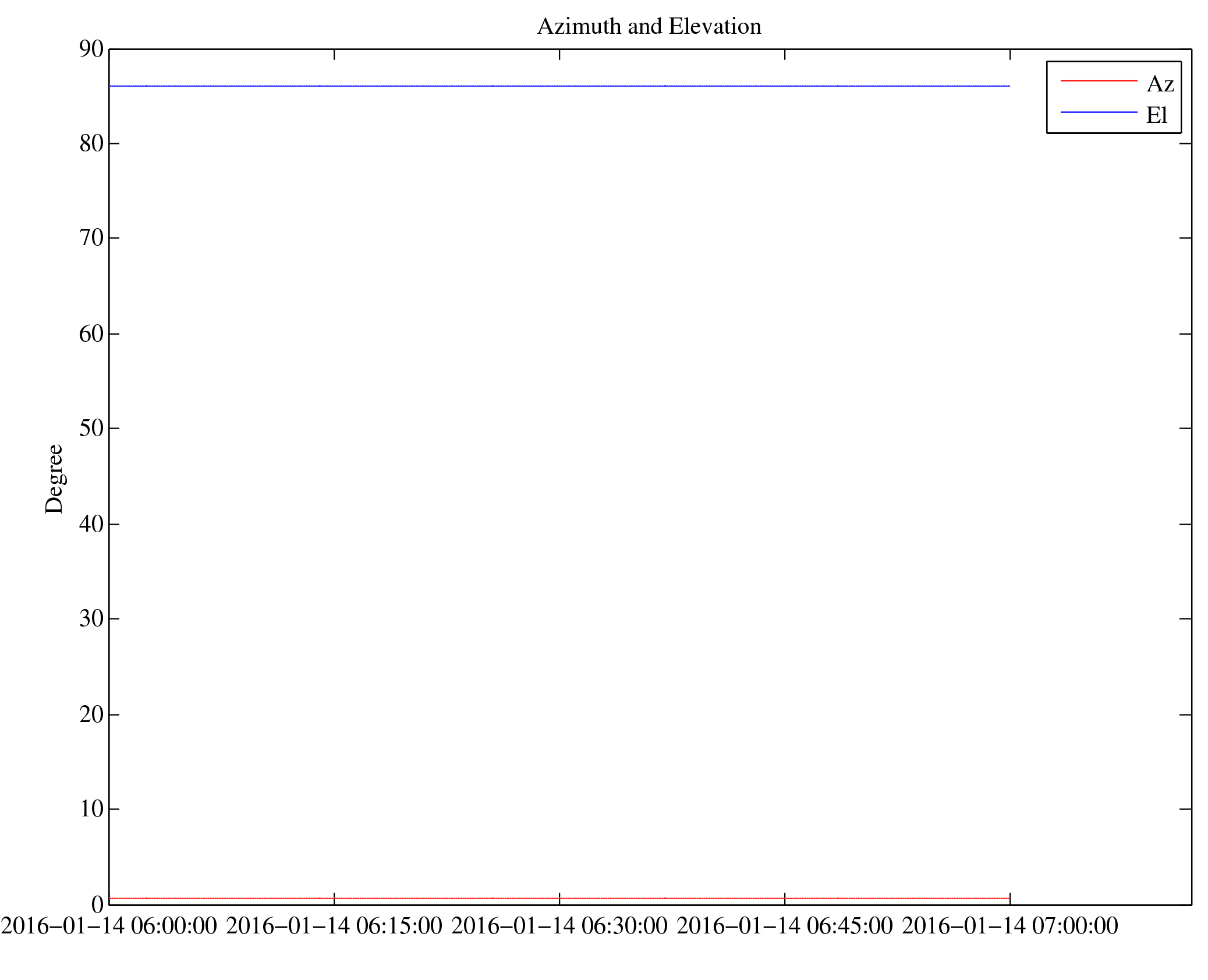Click the 2016-01-14 07:00:00 time label
This screenshot has width=1208, height=980.
pos(1010,926)
